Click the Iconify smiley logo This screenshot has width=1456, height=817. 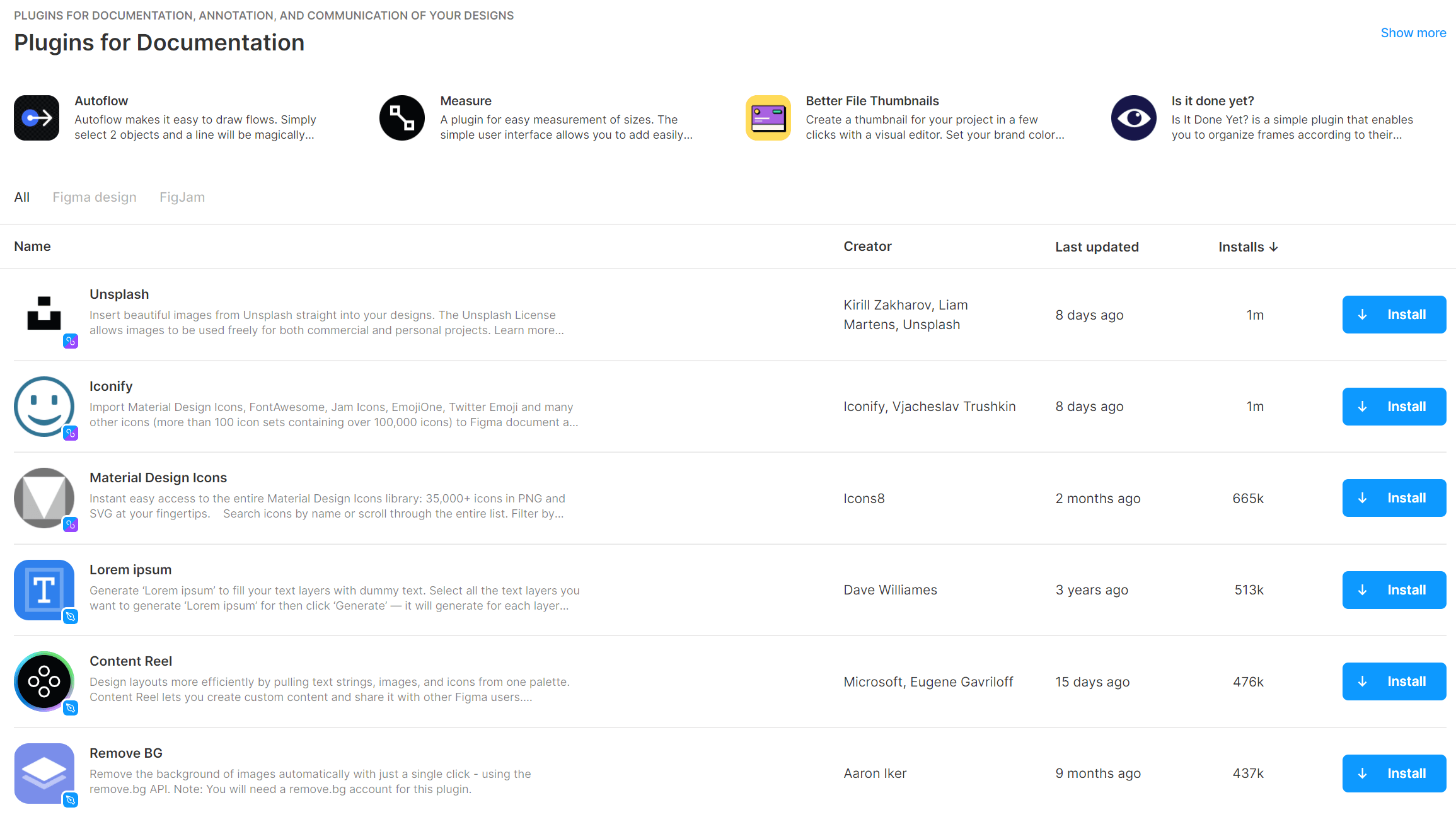click(x=44, y=407)
